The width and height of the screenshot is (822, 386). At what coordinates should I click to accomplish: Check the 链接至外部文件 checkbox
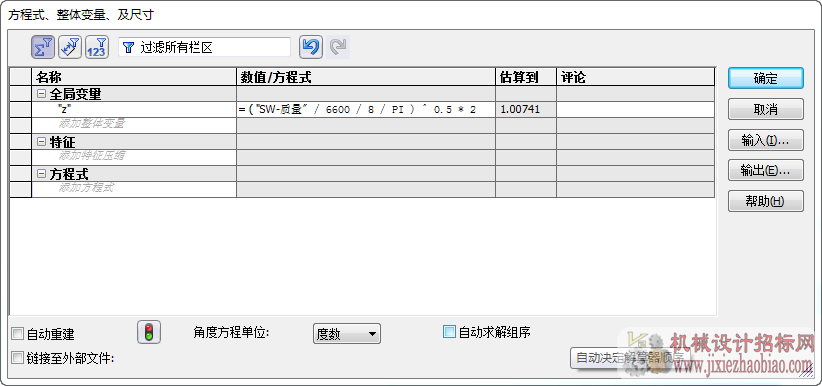click(x=18, y=358)
